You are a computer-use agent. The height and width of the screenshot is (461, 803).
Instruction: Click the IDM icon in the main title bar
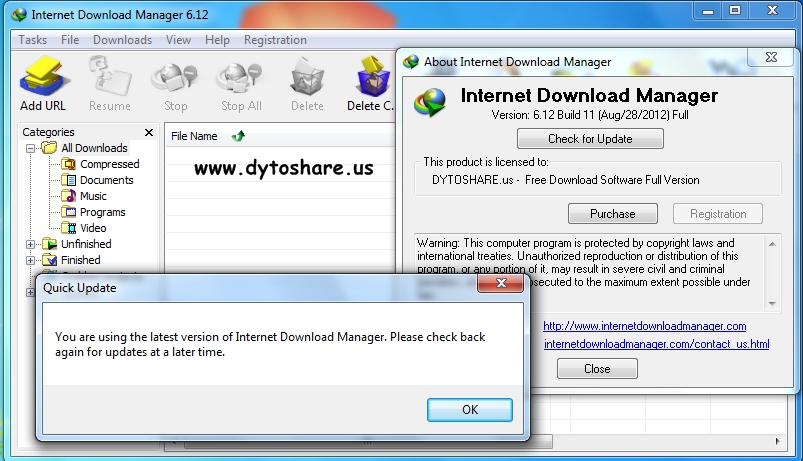coord(19,15)
